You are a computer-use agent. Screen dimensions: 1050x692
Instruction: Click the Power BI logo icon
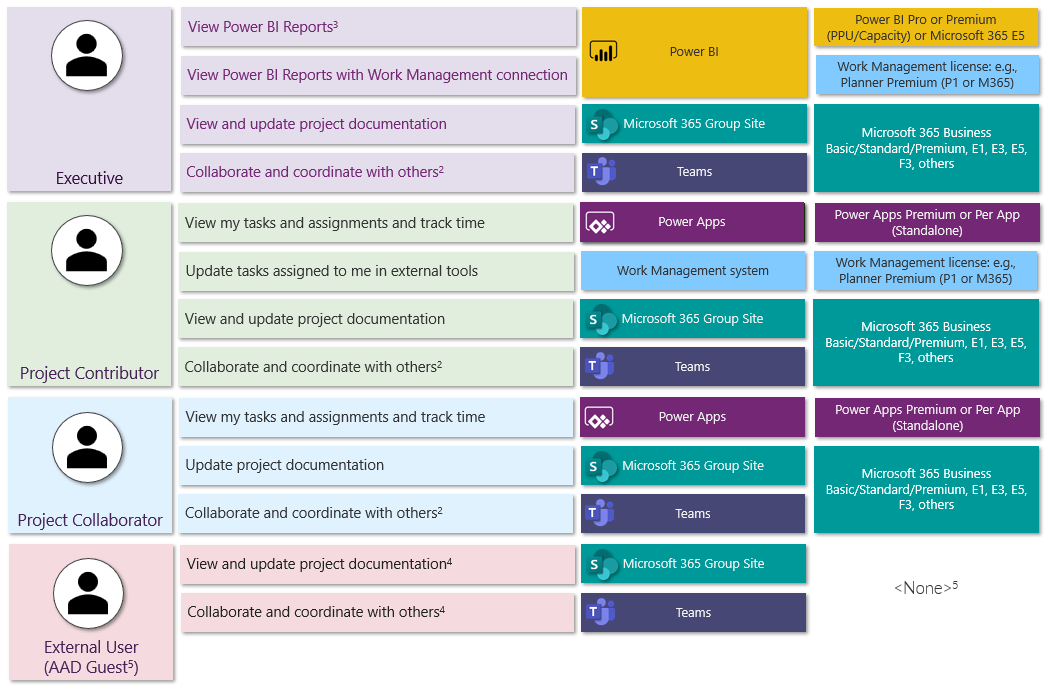(602, 52)
